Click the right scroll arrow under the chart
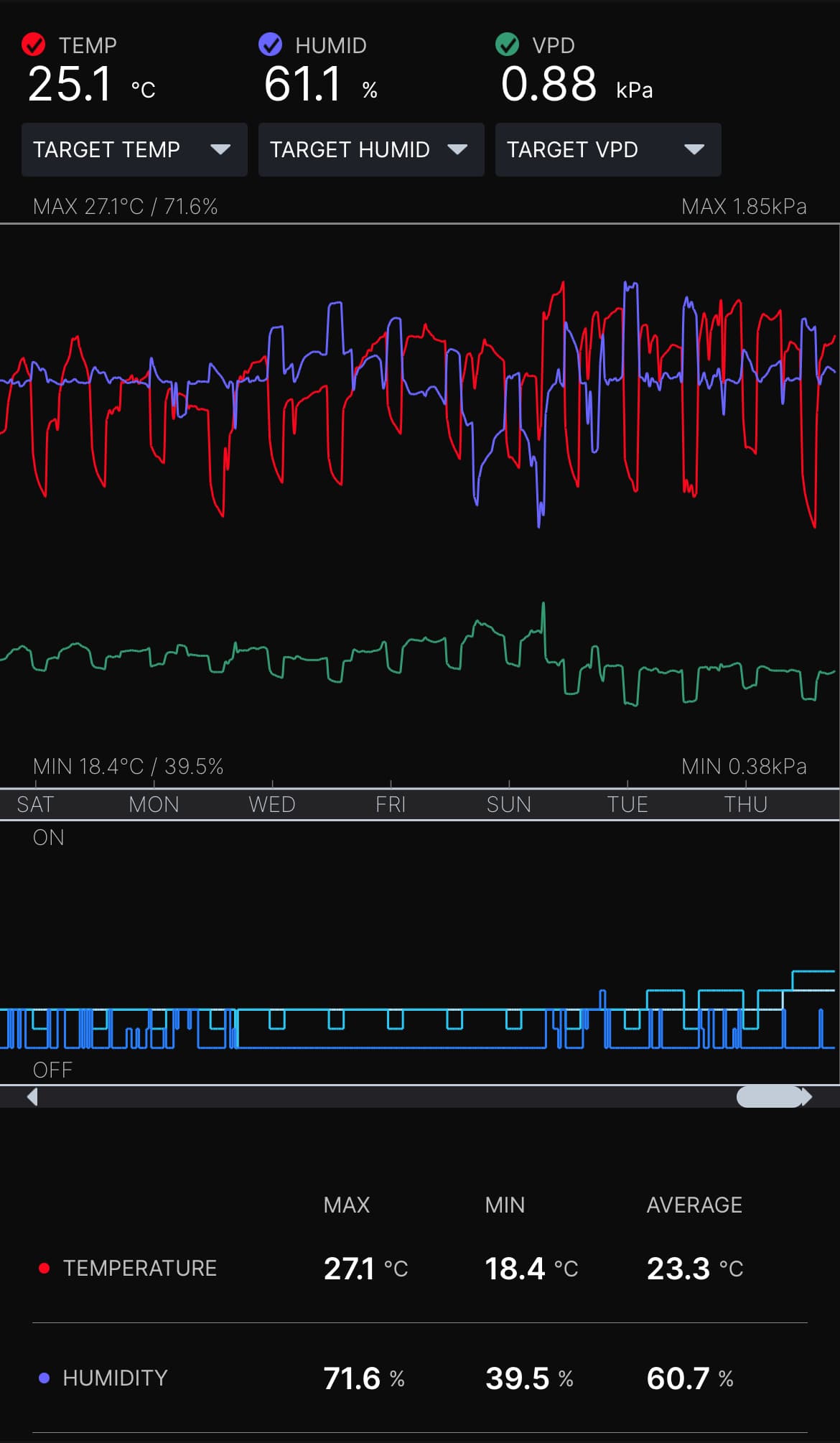This screenshot has height=1443, width=840. 808,1096
